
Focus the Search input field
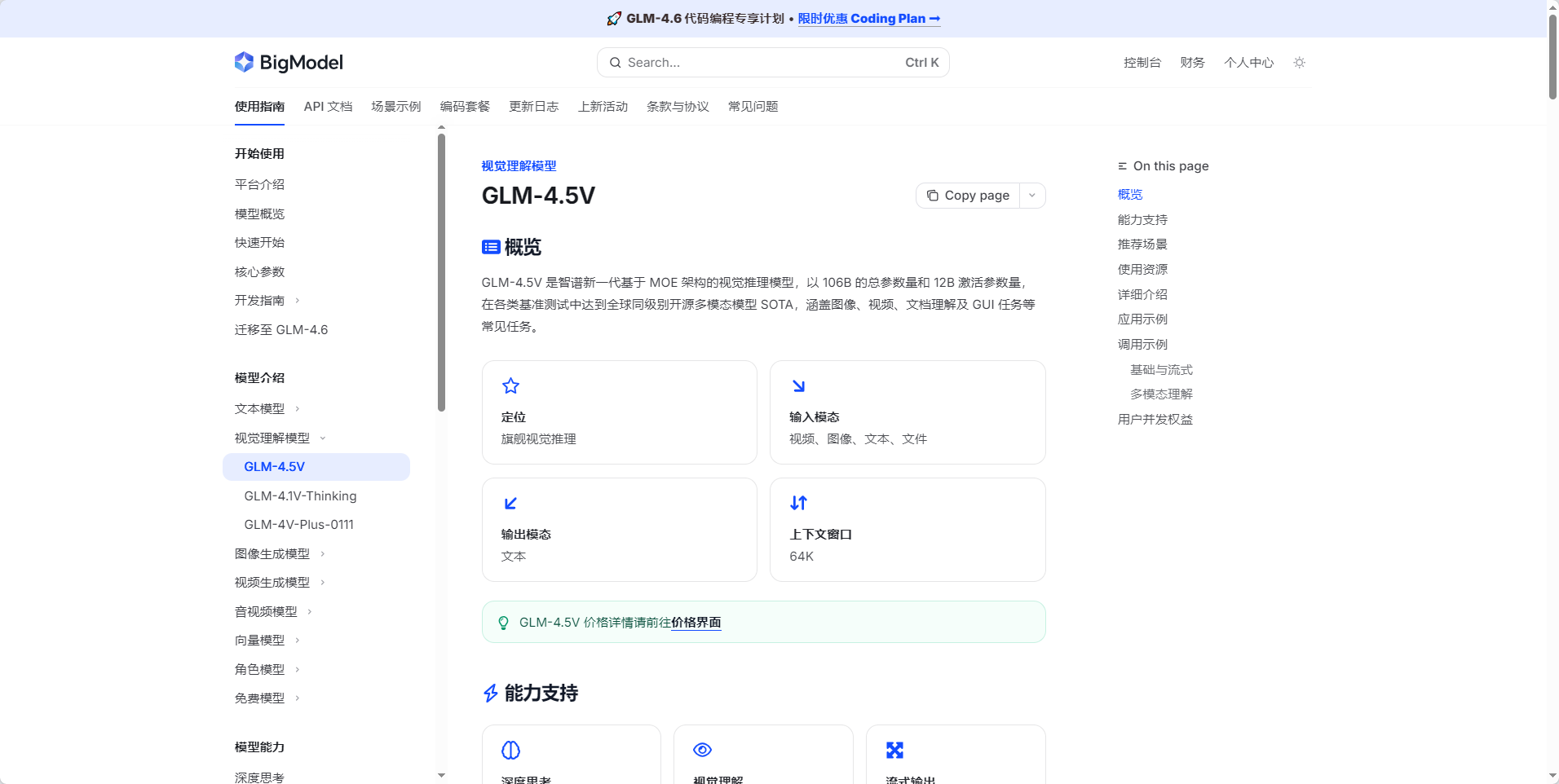pos(773,63)
